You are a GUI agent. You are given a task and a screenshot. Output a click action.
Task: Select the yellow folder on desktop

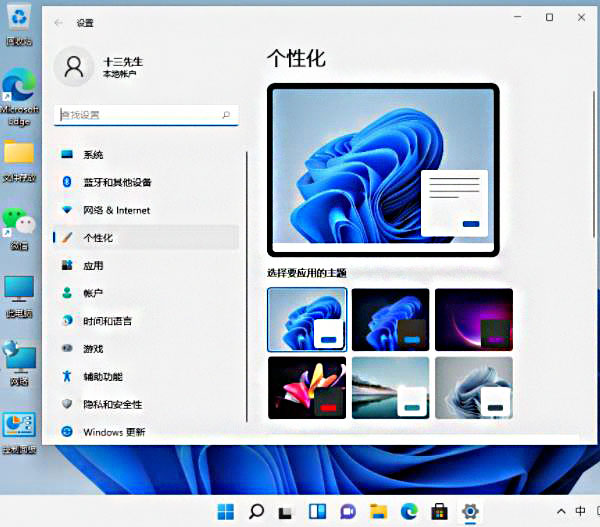(19, 161)
